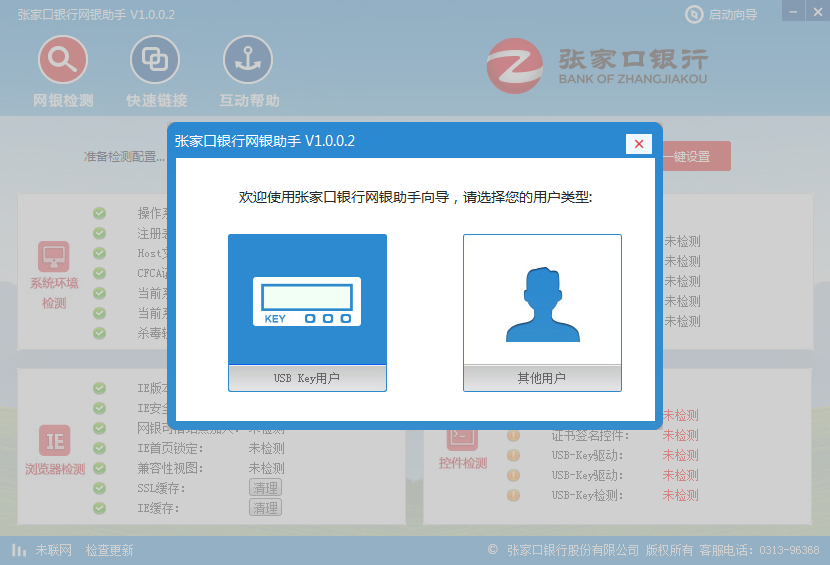This screenshot has width=830, height=565.
Task: Click green check beside IE版本 row
Action: point(100,388)
